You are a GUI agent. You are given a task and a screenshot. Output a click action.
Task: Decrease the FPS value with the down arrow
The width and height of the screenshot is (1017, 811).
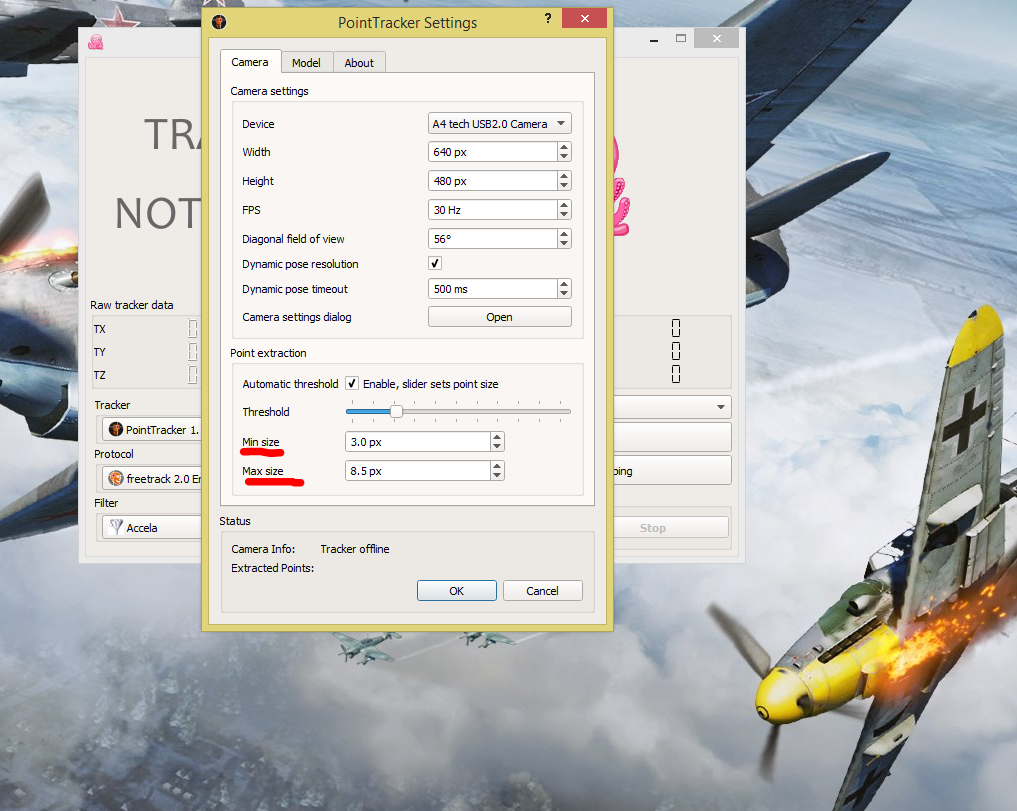564,214
